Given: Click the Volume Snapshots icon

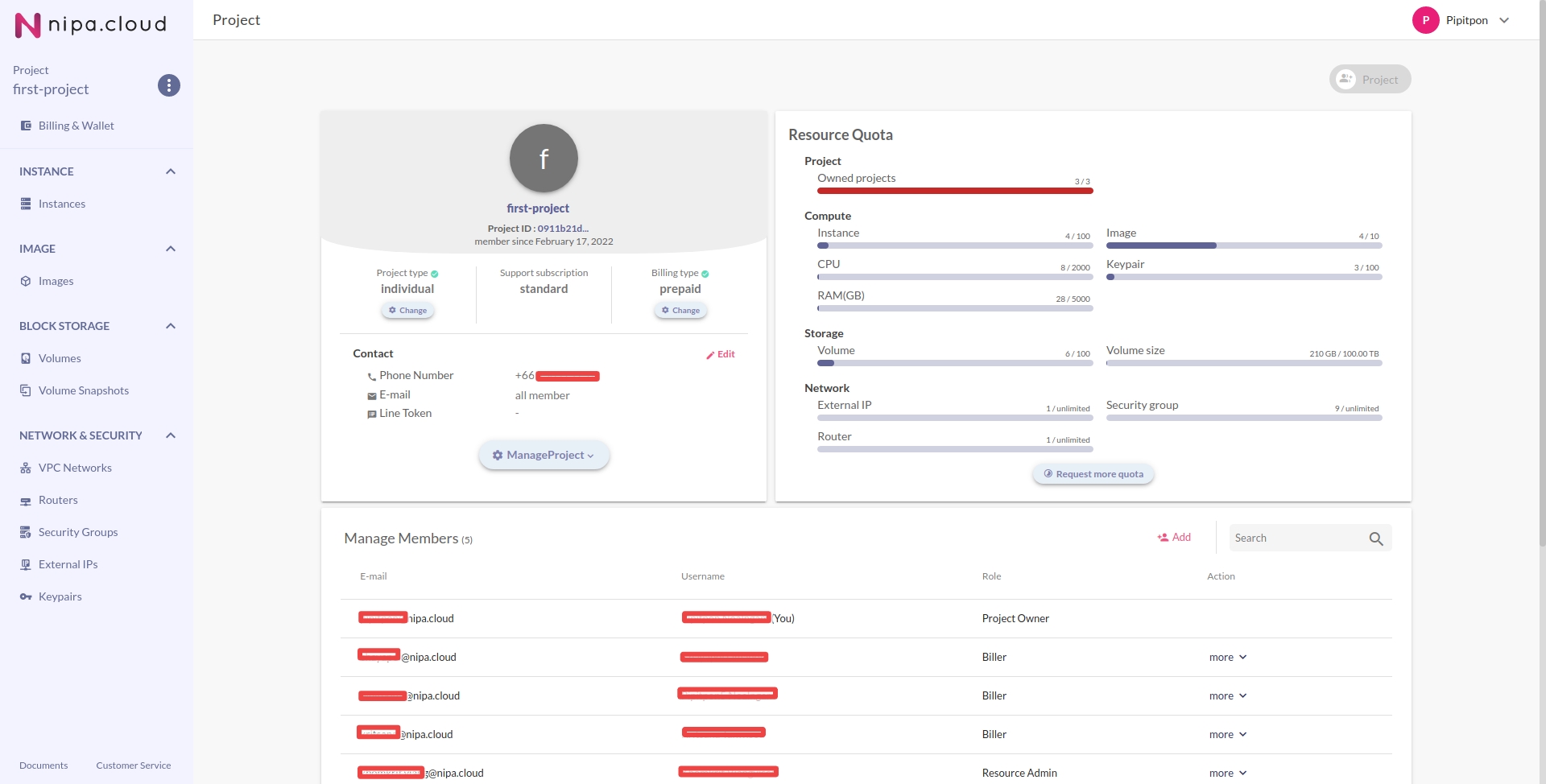Looking at the screenshot, I should pos(26,390).
